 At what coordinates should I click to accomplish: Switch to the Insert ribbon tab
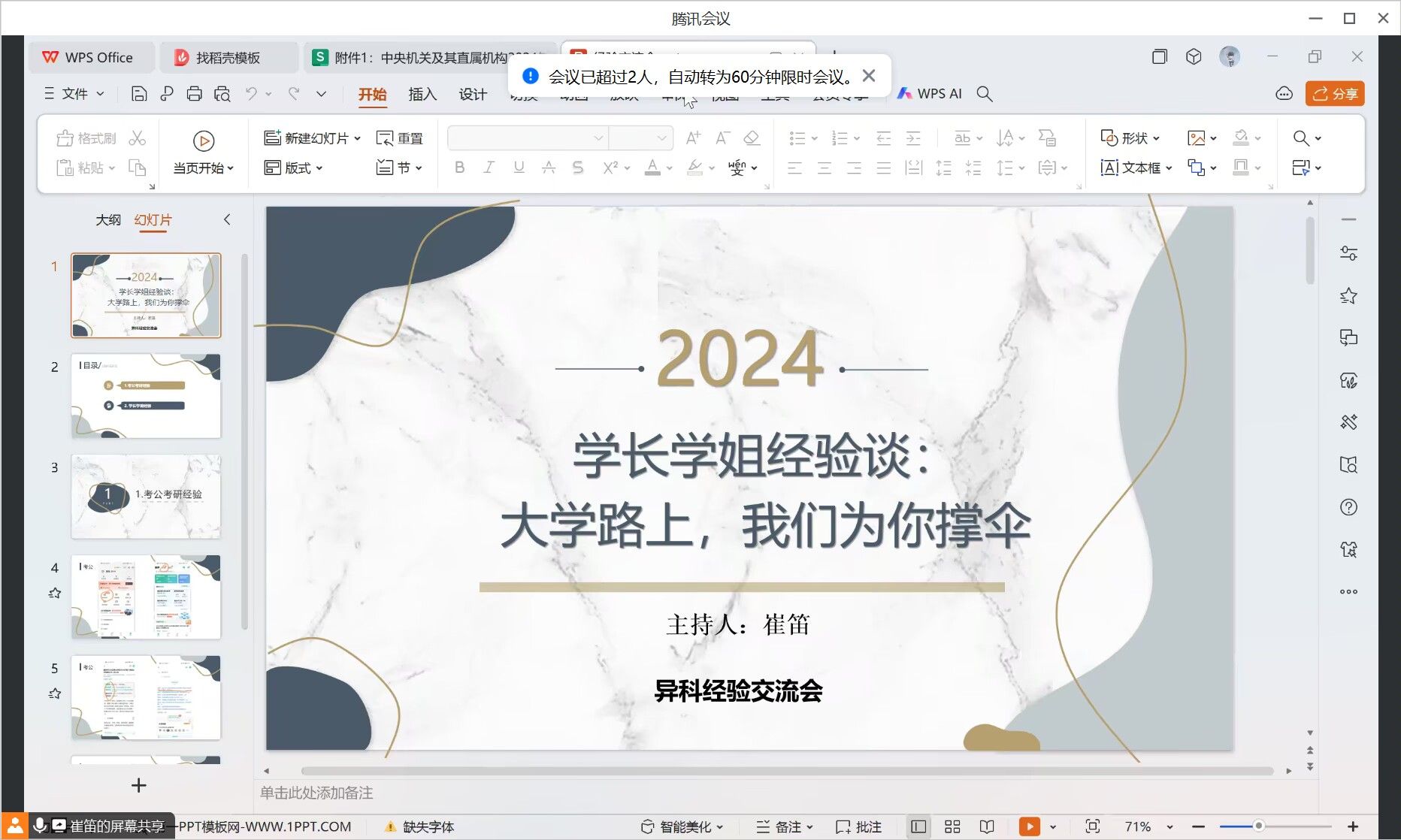tap(422, 94)
